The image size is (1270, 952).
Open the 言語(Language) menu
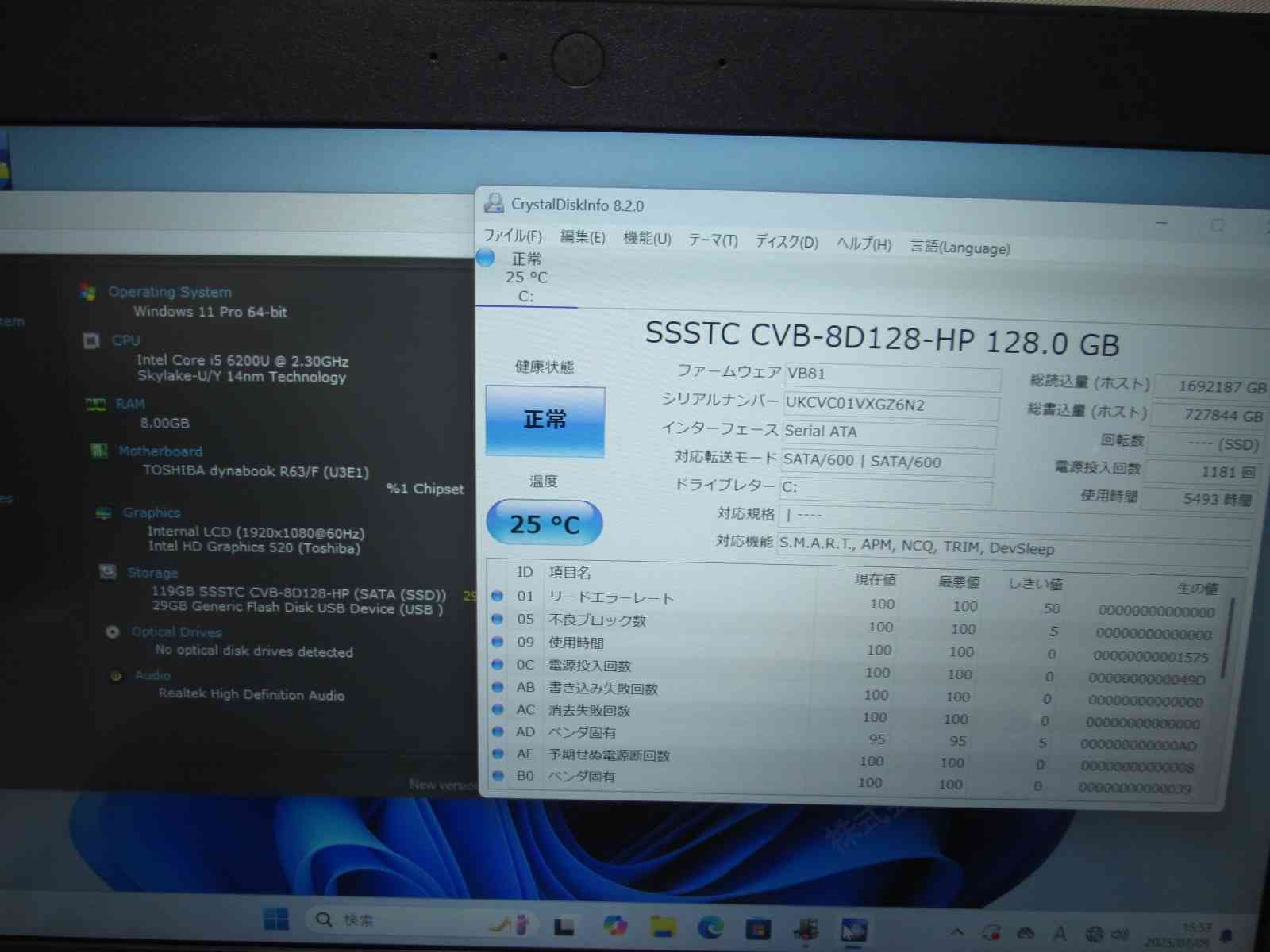pyautogui.click(x=960, y=248)
